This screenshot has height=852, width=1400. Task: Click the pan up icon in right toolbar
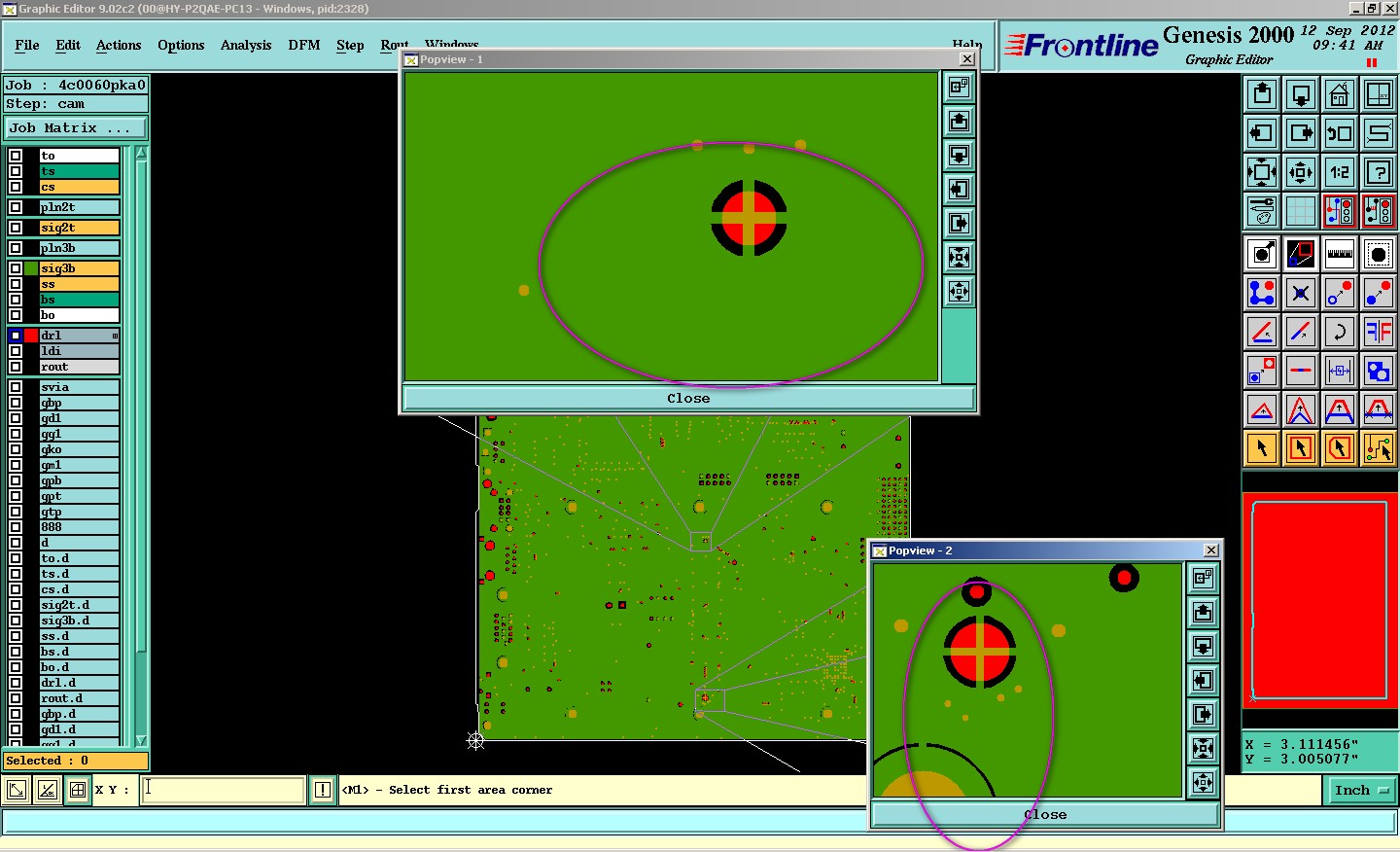click(x=1262, y=94)
